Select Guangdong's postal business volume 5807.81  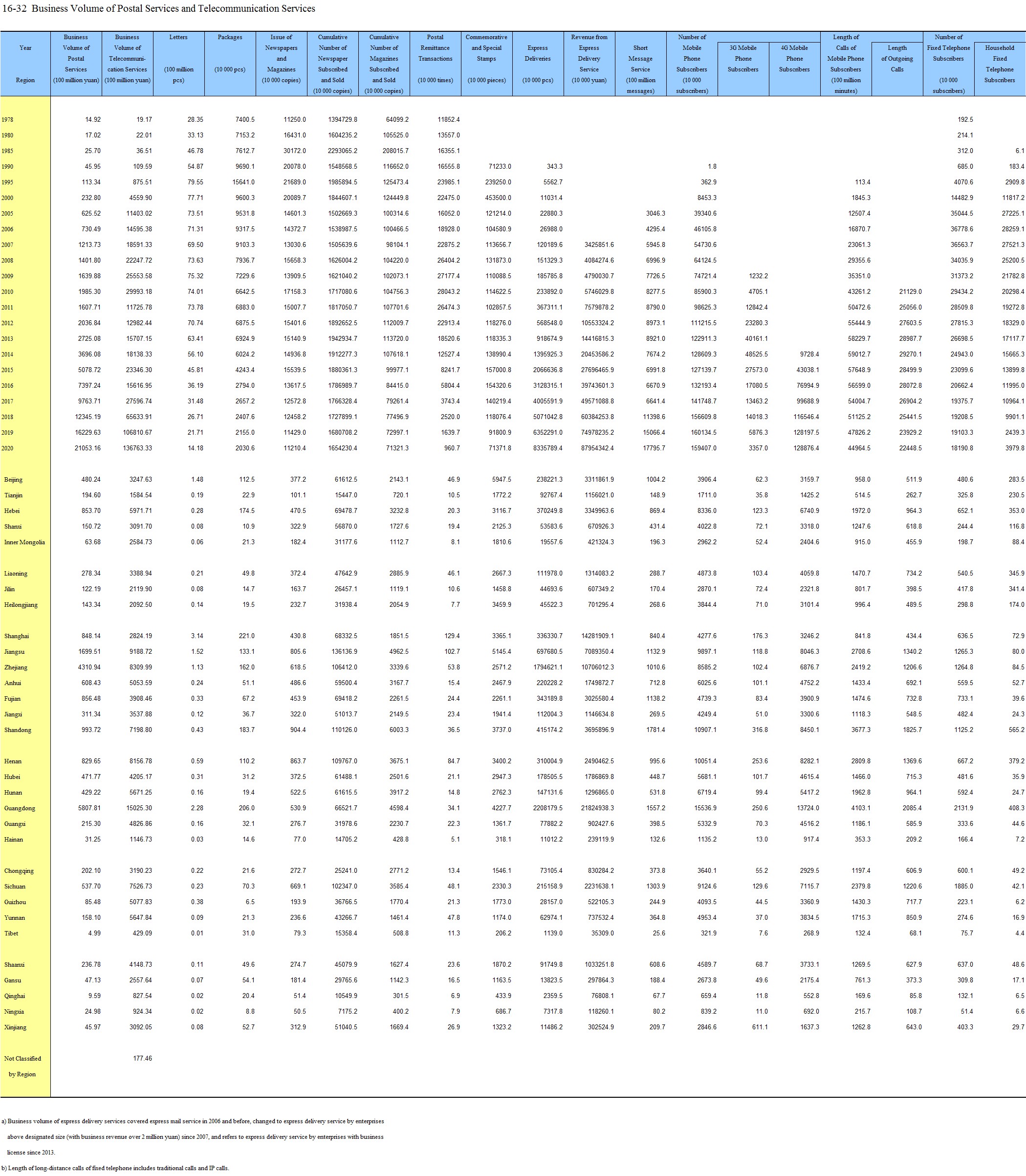click(x=89, y=808)
